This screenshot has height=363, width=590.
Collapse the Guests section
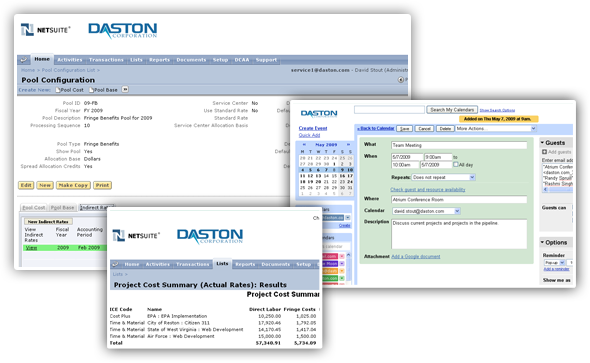(542, 143)
